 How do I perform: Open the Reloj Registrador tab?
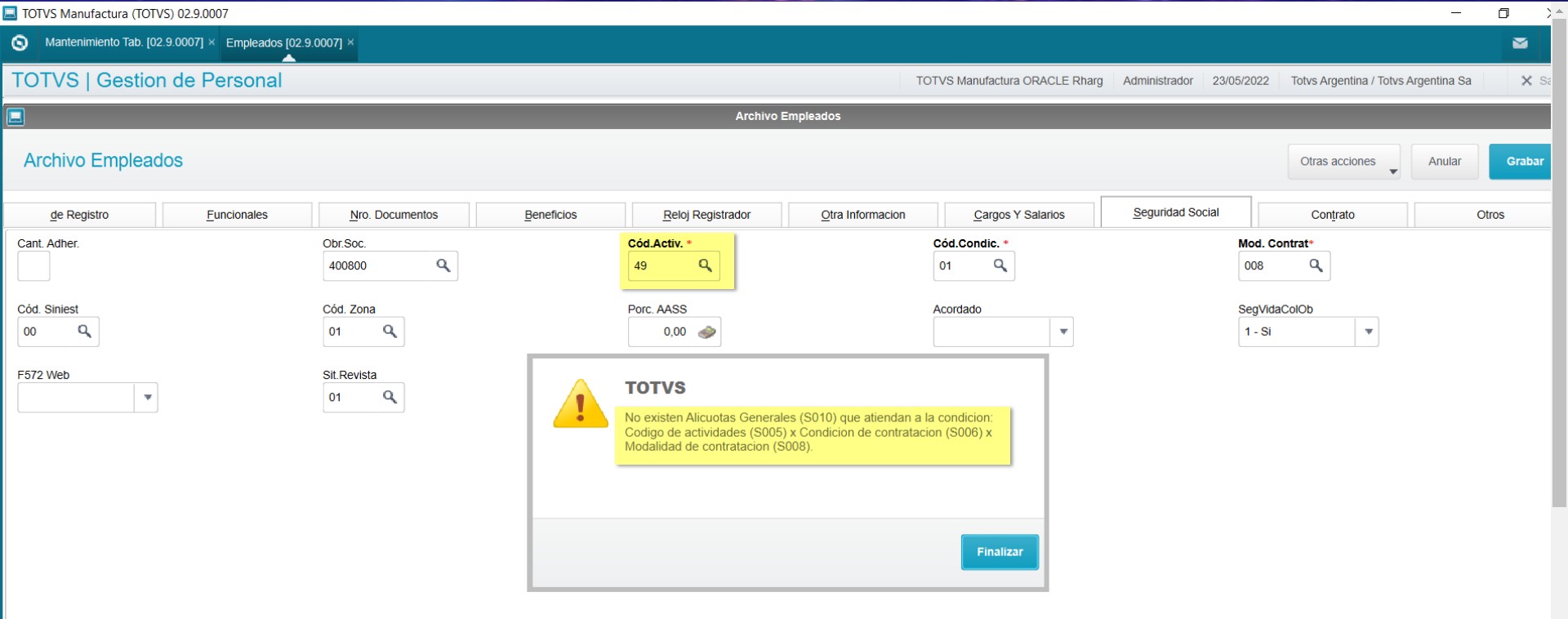click(x=706, y=215)
